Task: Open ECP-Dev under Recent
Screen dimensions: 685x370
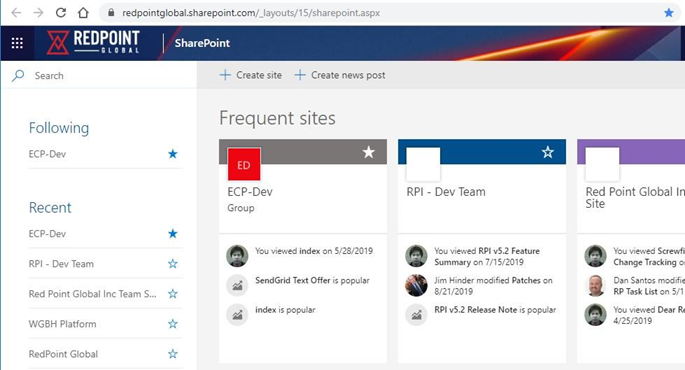Action: coord(47,234)
